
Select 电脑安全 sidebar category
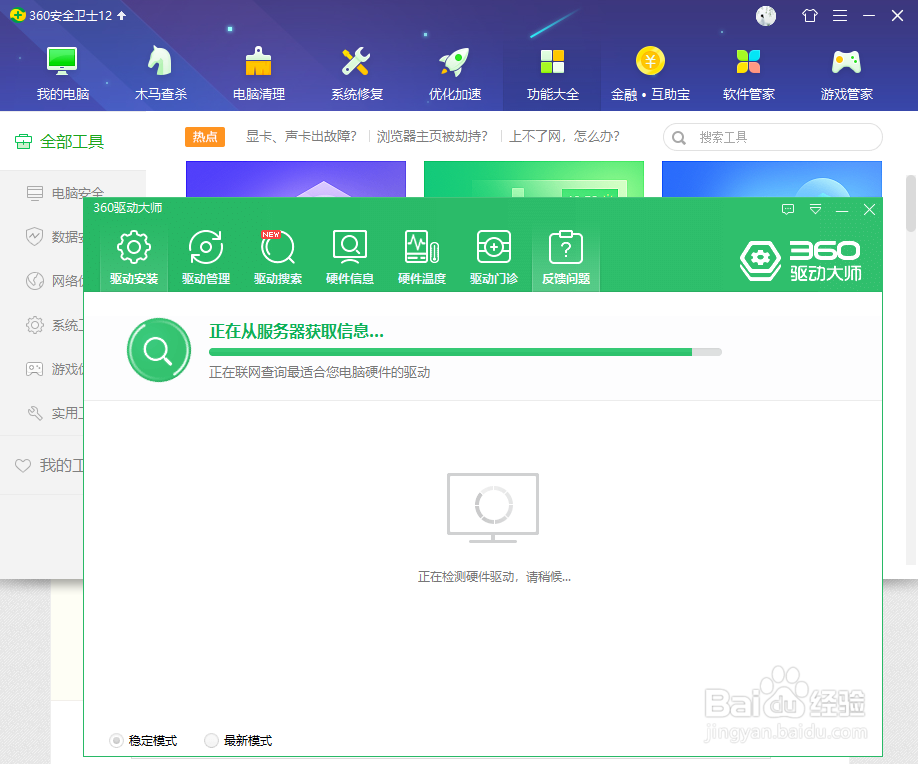point(65,193)
